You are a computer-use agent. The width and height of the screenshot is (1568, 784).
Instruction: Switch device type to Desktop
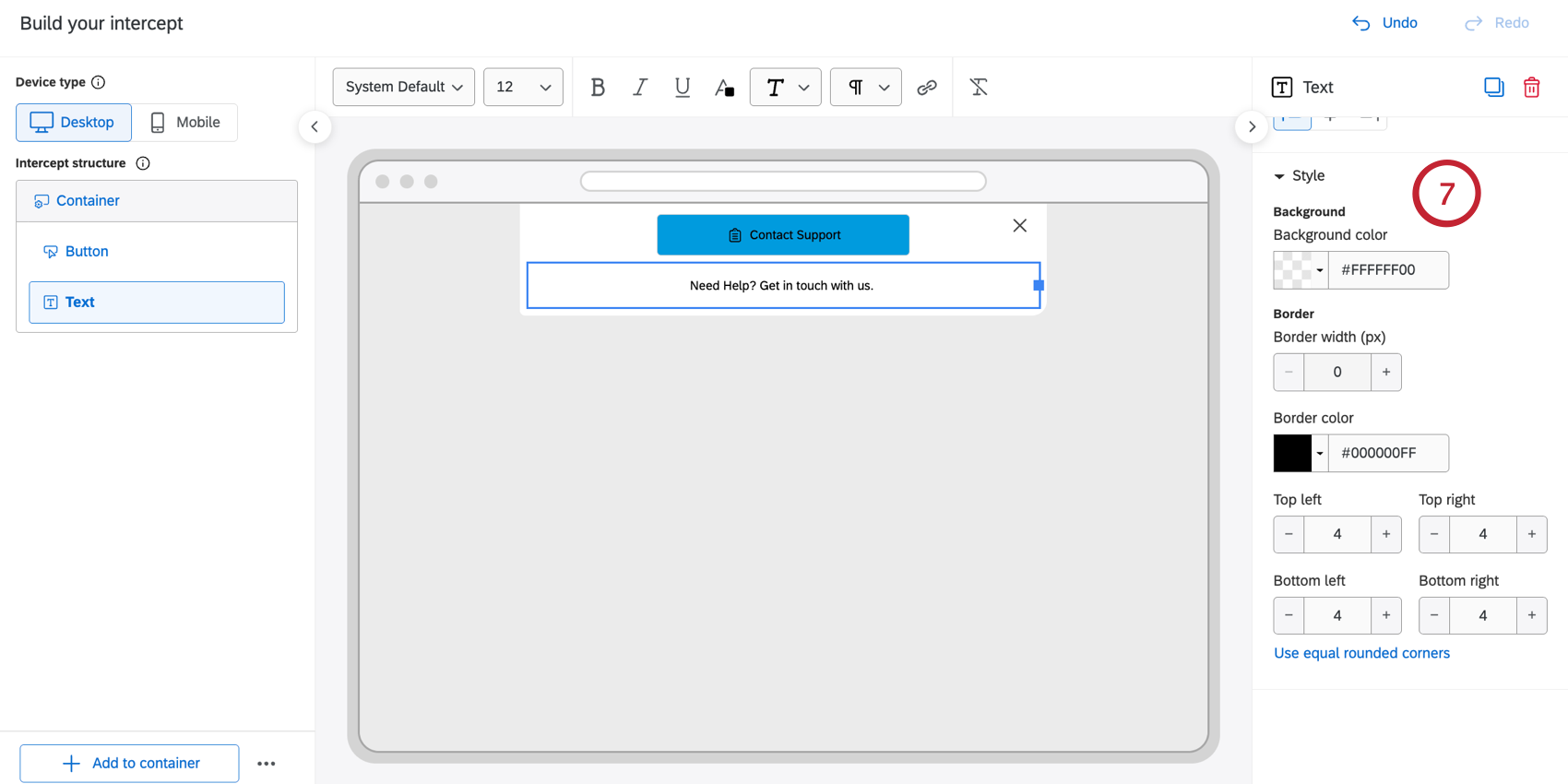[74, 122]
